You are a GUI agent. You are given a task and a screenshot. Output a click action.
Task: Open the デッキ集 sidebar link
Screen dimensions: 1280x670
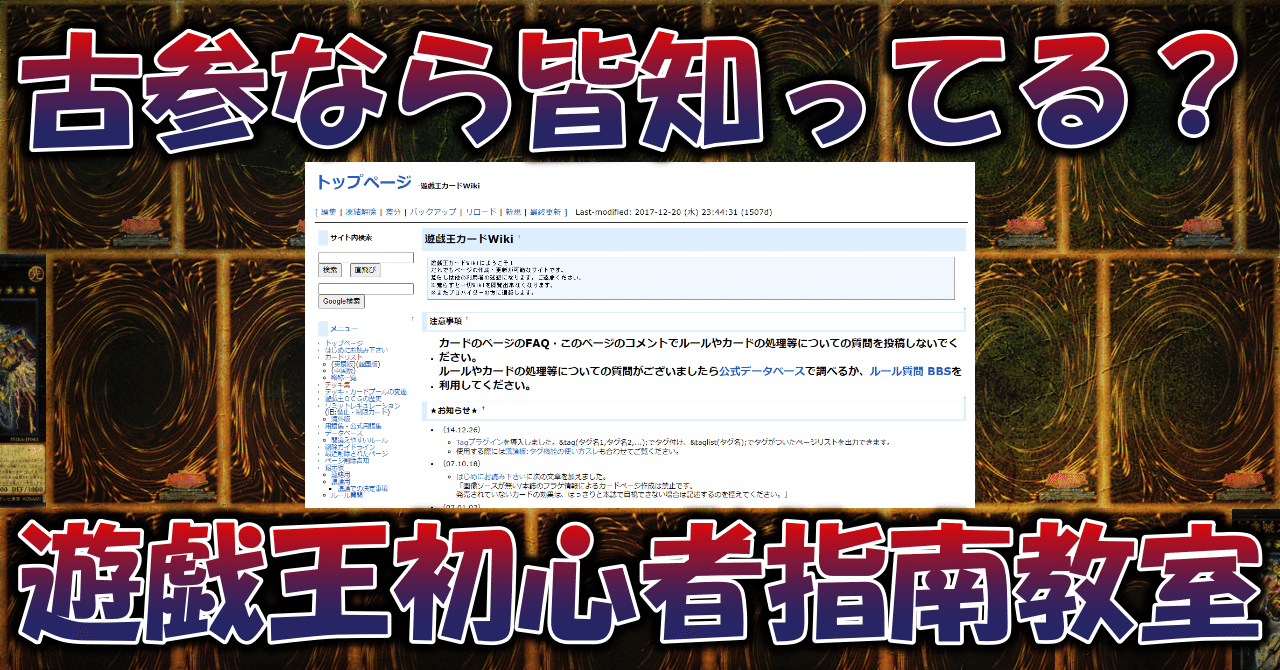point(337,385)
